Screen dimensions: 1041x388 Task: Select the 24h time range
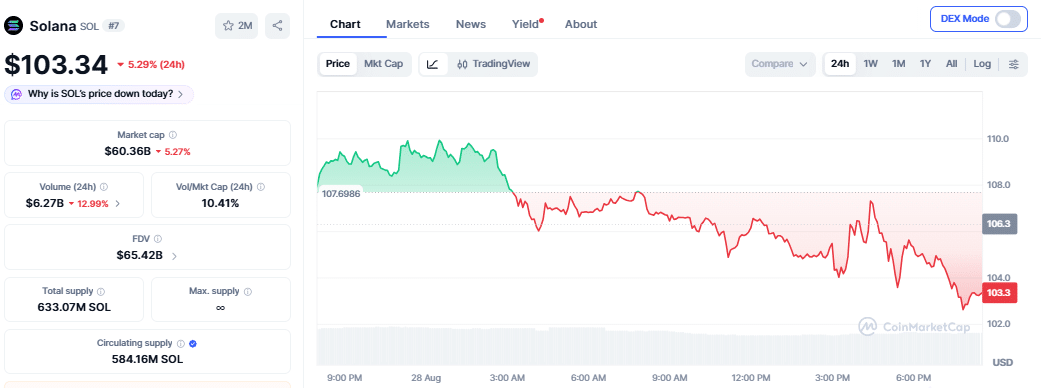coord(840,64)
